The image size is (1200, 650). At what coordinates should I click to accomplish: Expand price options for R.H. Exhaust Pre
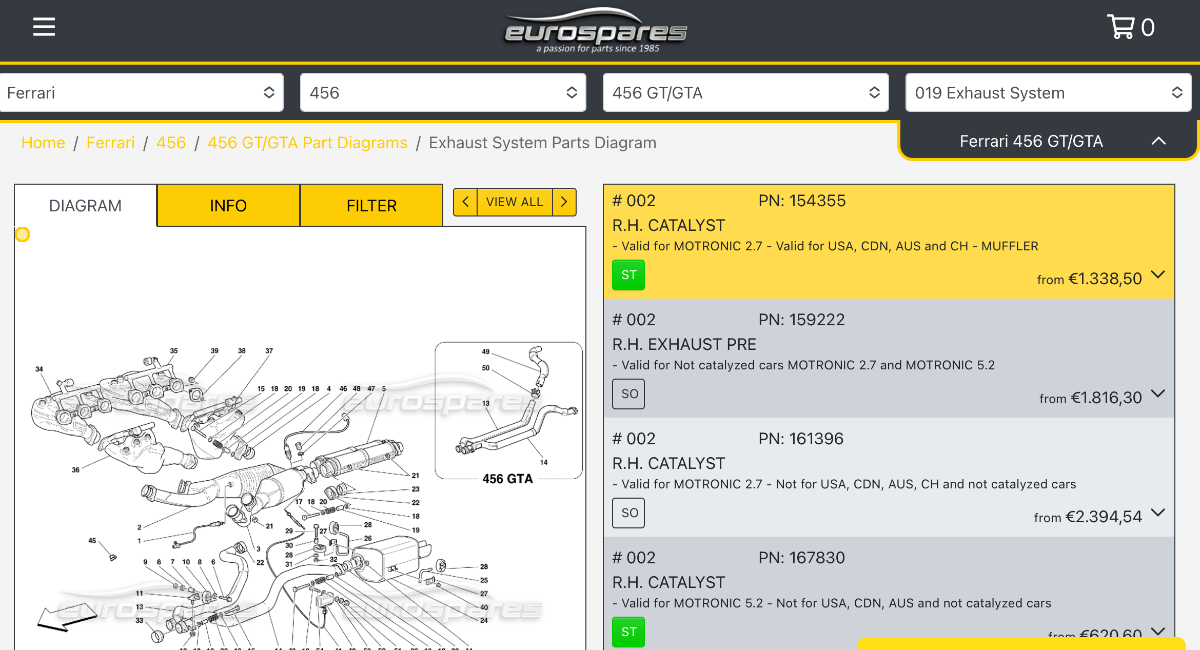coord(1158,394)
